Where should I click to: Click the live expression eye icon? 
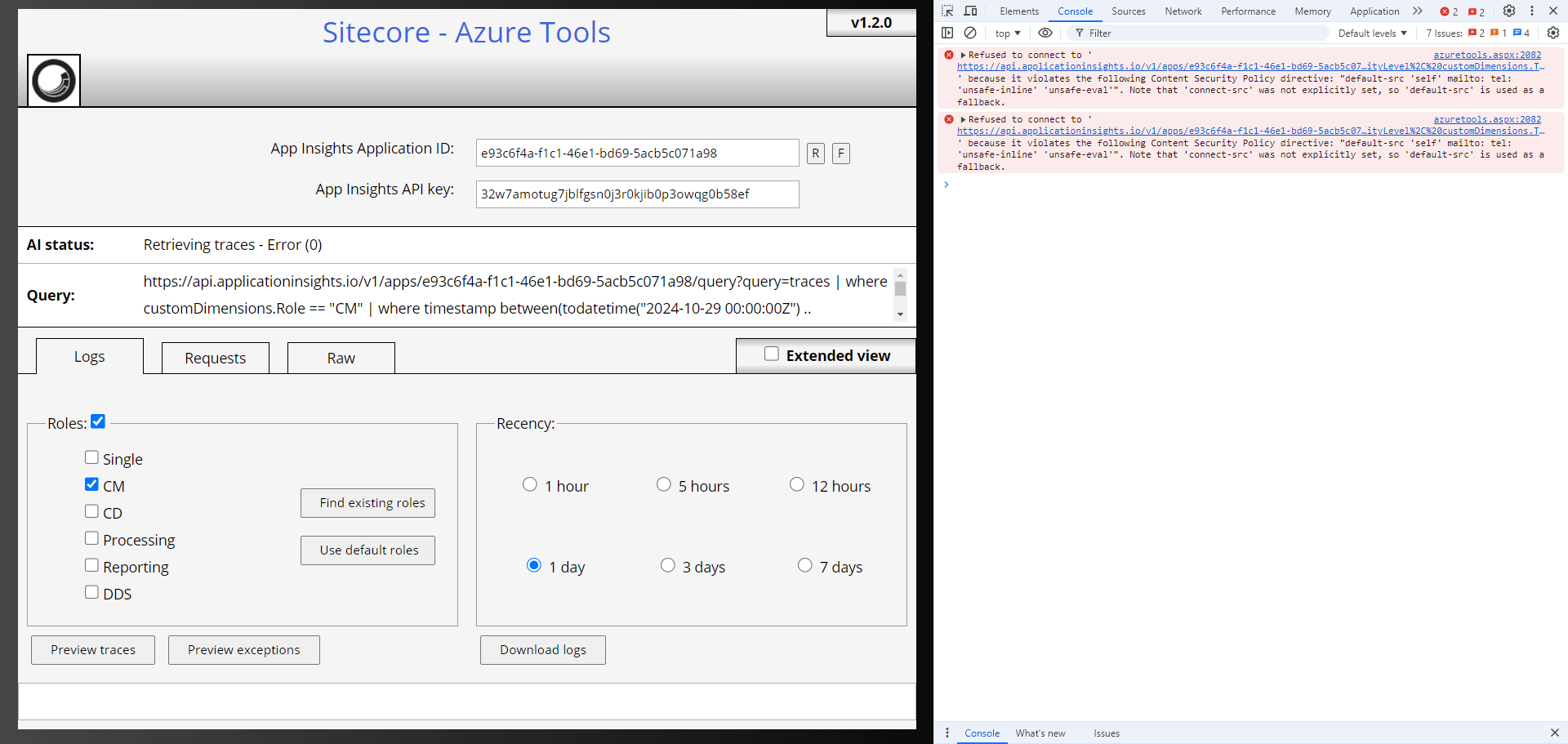coord(1045,33)
